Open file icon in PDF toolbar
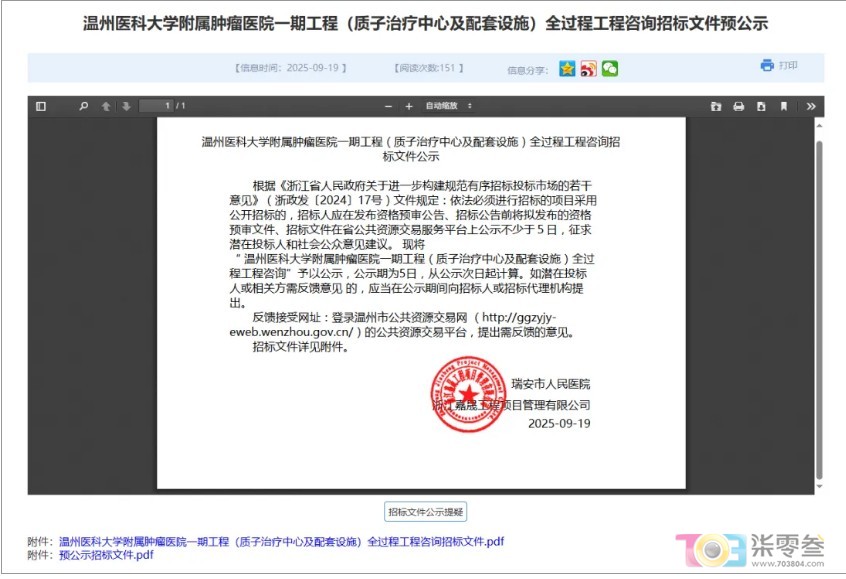This screenshot has height=579, width=846. pos(716,106)
